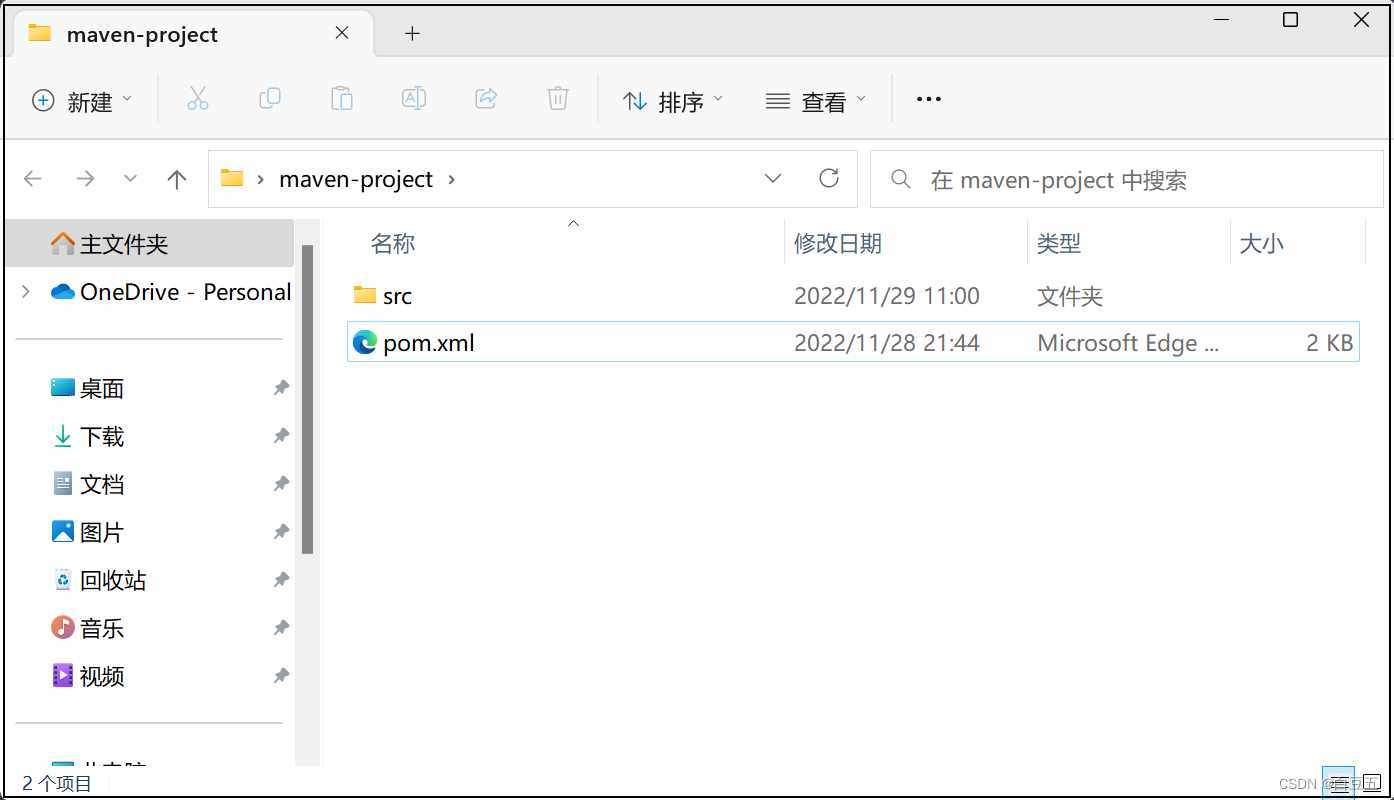Refresh the maven-project folder view

829,178
